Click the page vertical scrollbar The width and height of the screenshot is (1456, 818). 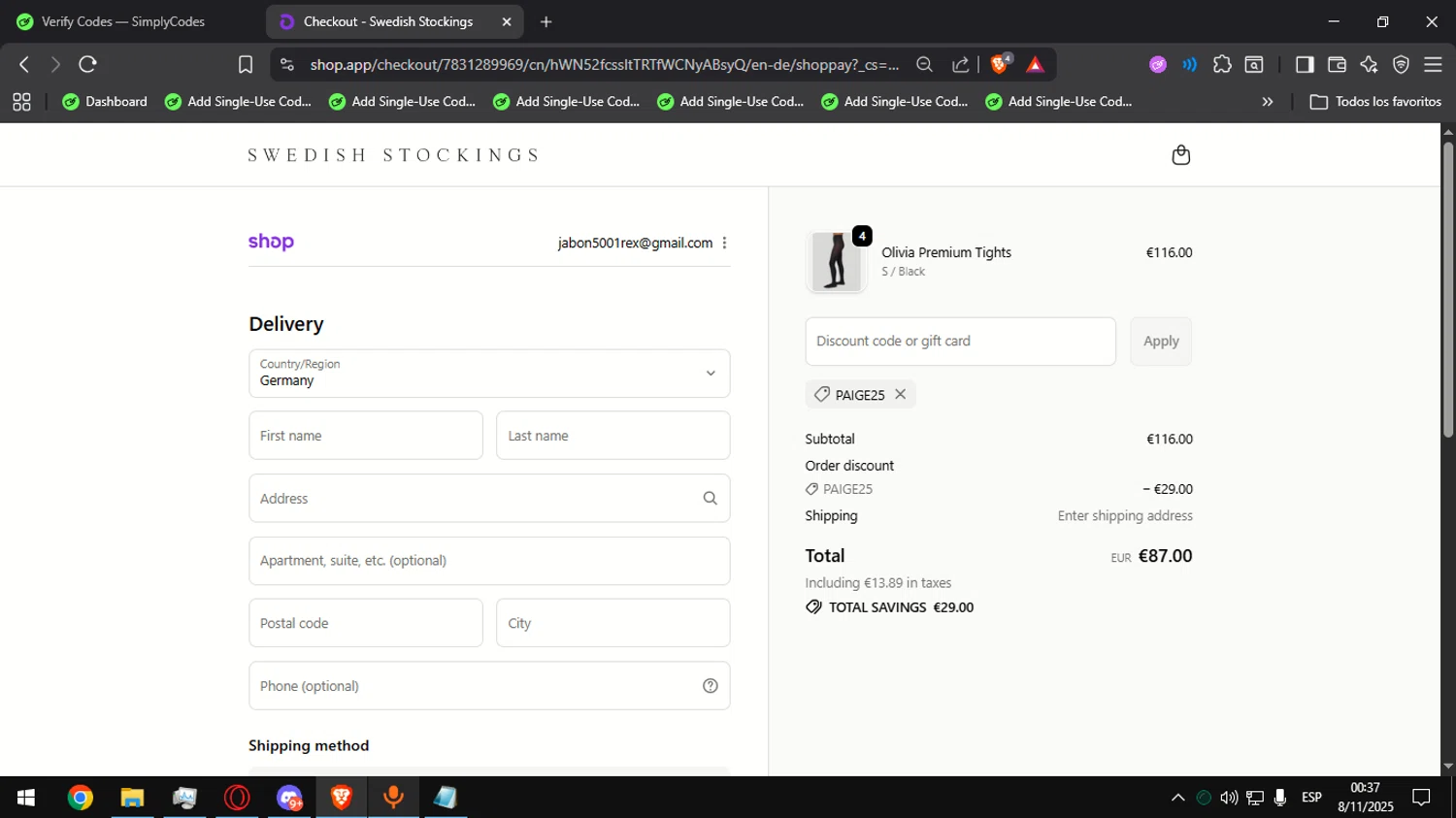(1447, 289)
